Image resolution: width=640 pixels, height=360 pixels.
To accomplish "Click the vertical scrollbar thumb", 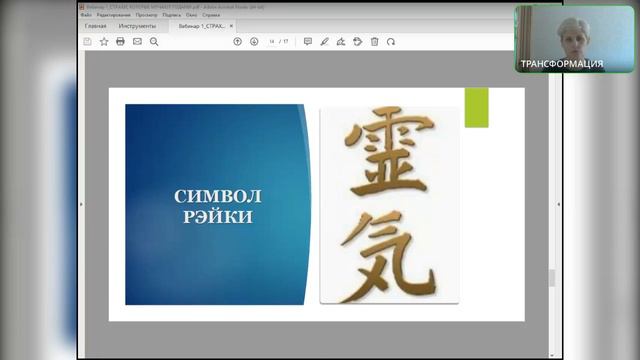I will tap(552, 278).
